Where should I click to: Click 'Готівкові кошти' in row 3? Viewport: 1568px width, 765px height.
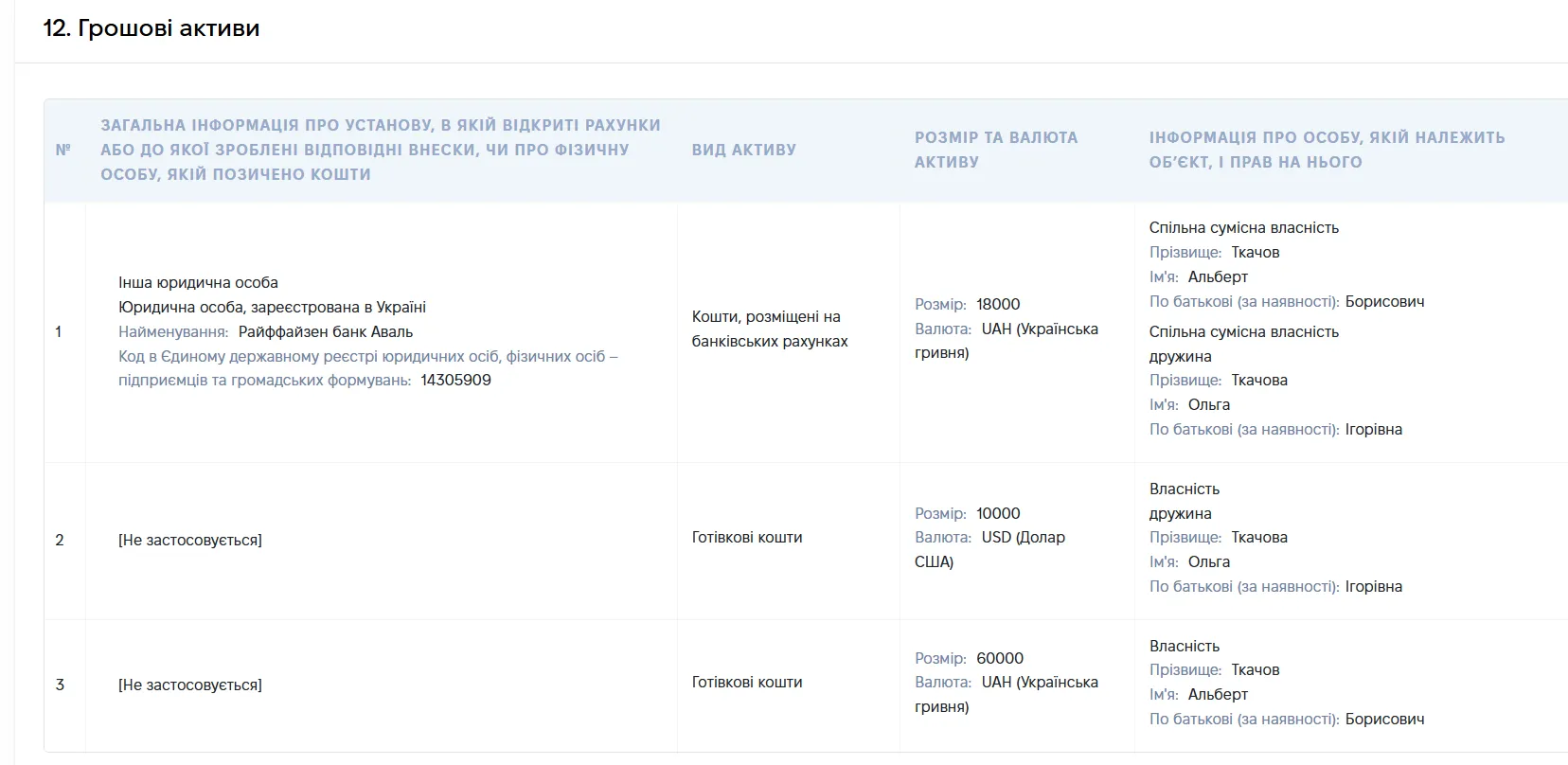click(x=747, y=682)
